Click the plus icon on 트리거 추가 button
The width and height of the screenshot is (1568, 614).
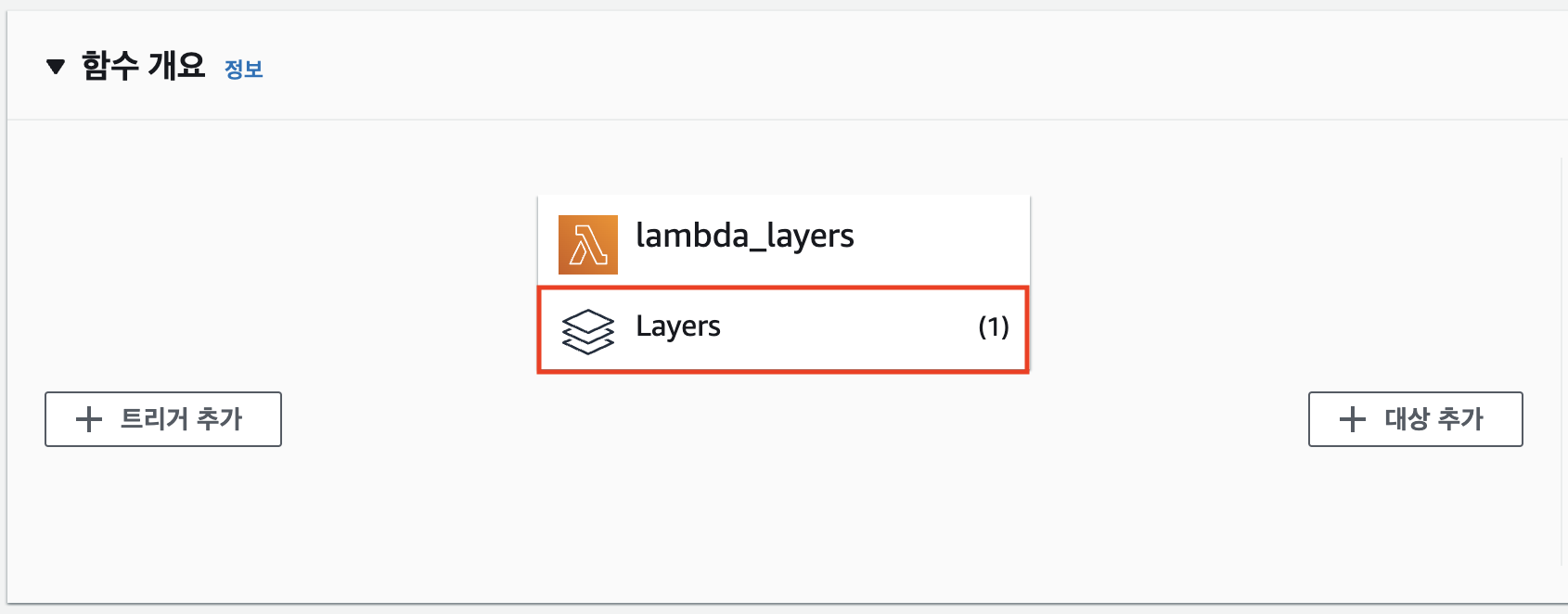click(x=88, y=419)
